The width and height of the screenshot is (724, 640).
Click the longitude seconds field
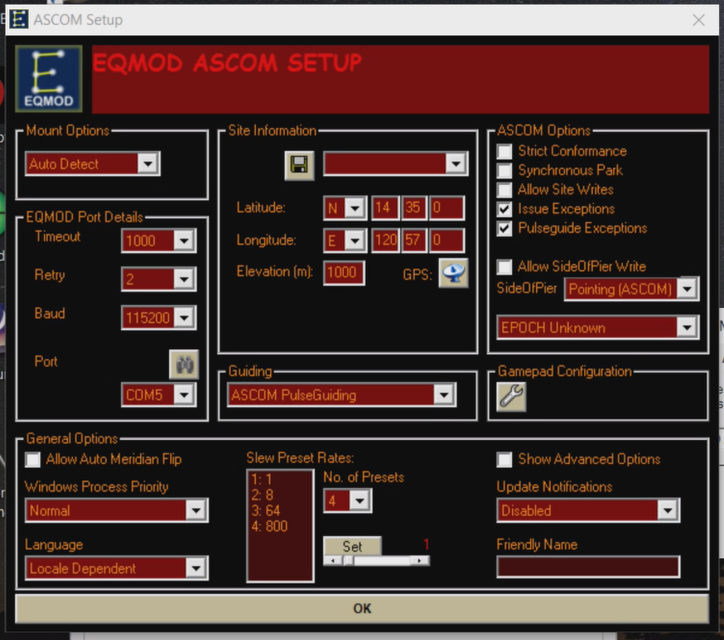coord(446,240)
